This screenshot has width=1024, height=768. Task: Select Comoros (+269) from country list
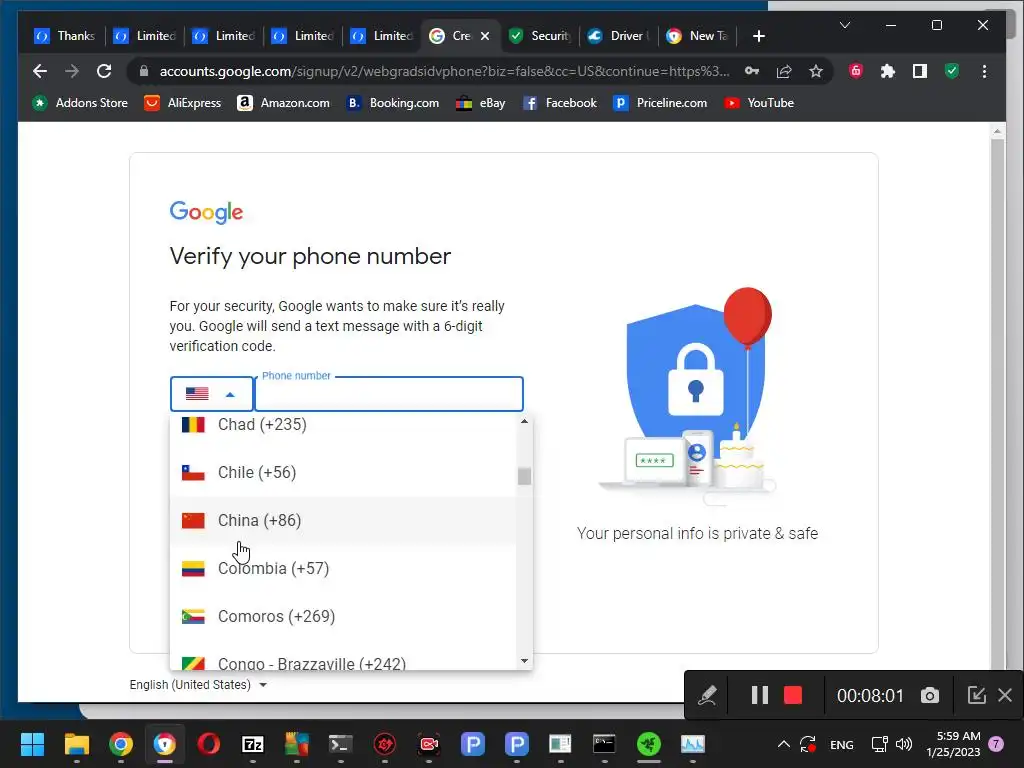[343, 616]
